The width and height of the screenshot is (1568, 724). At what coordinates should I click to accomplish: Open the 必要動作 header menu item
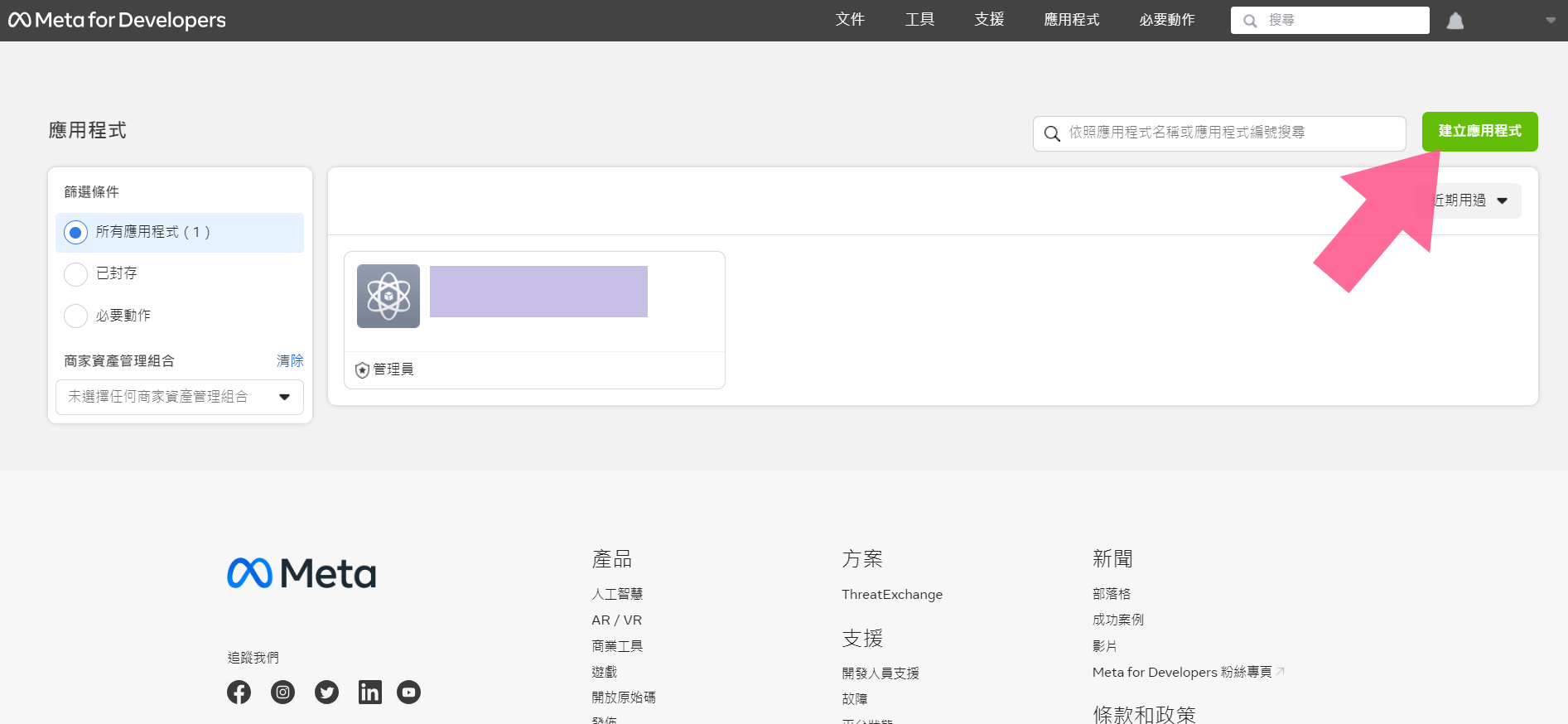[x=1167, y=20]
